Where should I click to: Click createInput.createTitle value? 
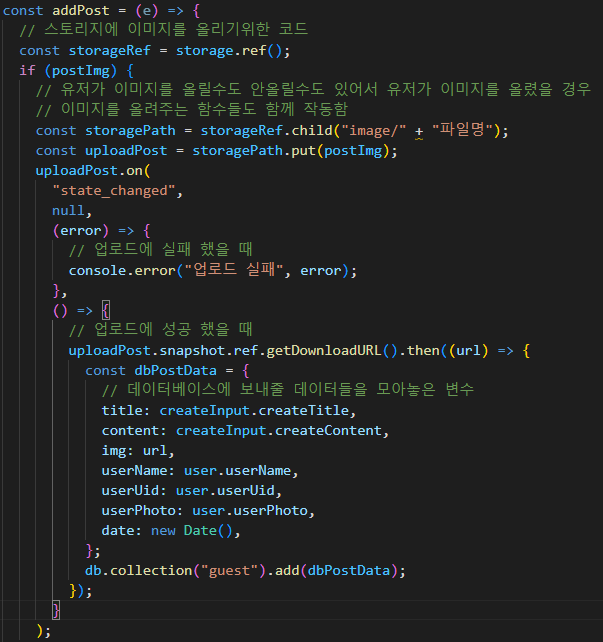(x=254, y=411)
